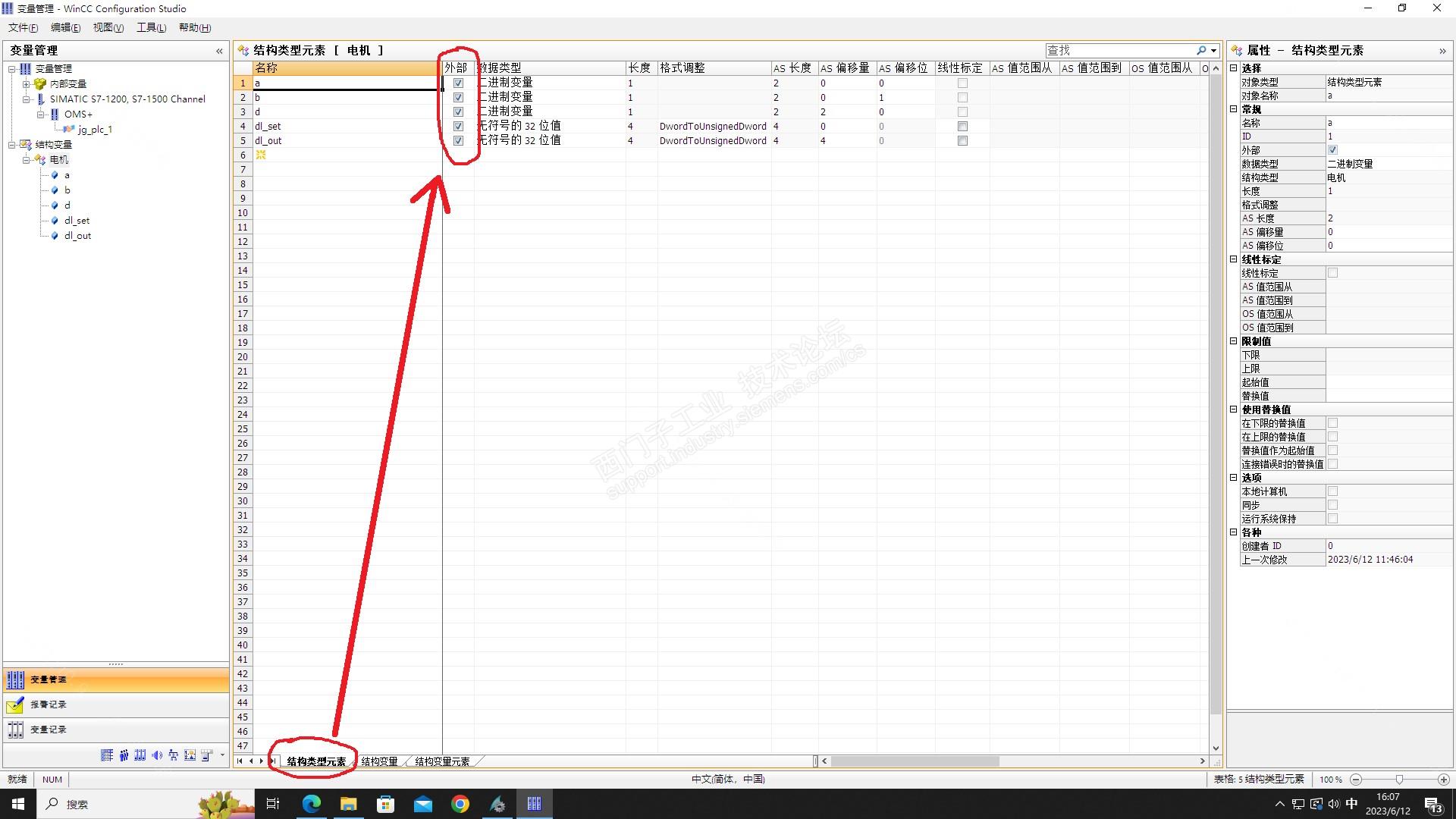The width and height of the screenshot is (1456, 819).
Task: Collapse the 线性标定 property group
Action: (x=1234, y=259)
